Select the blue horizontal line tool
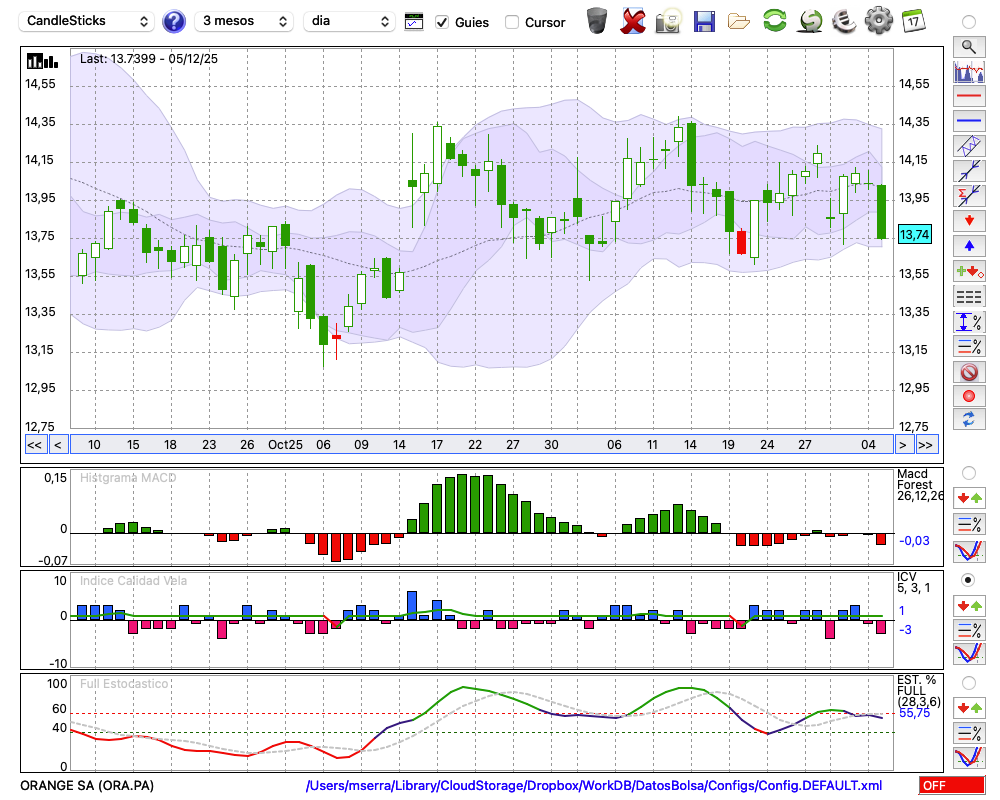Screen dimensions: 1000x800 pos(968,121)
